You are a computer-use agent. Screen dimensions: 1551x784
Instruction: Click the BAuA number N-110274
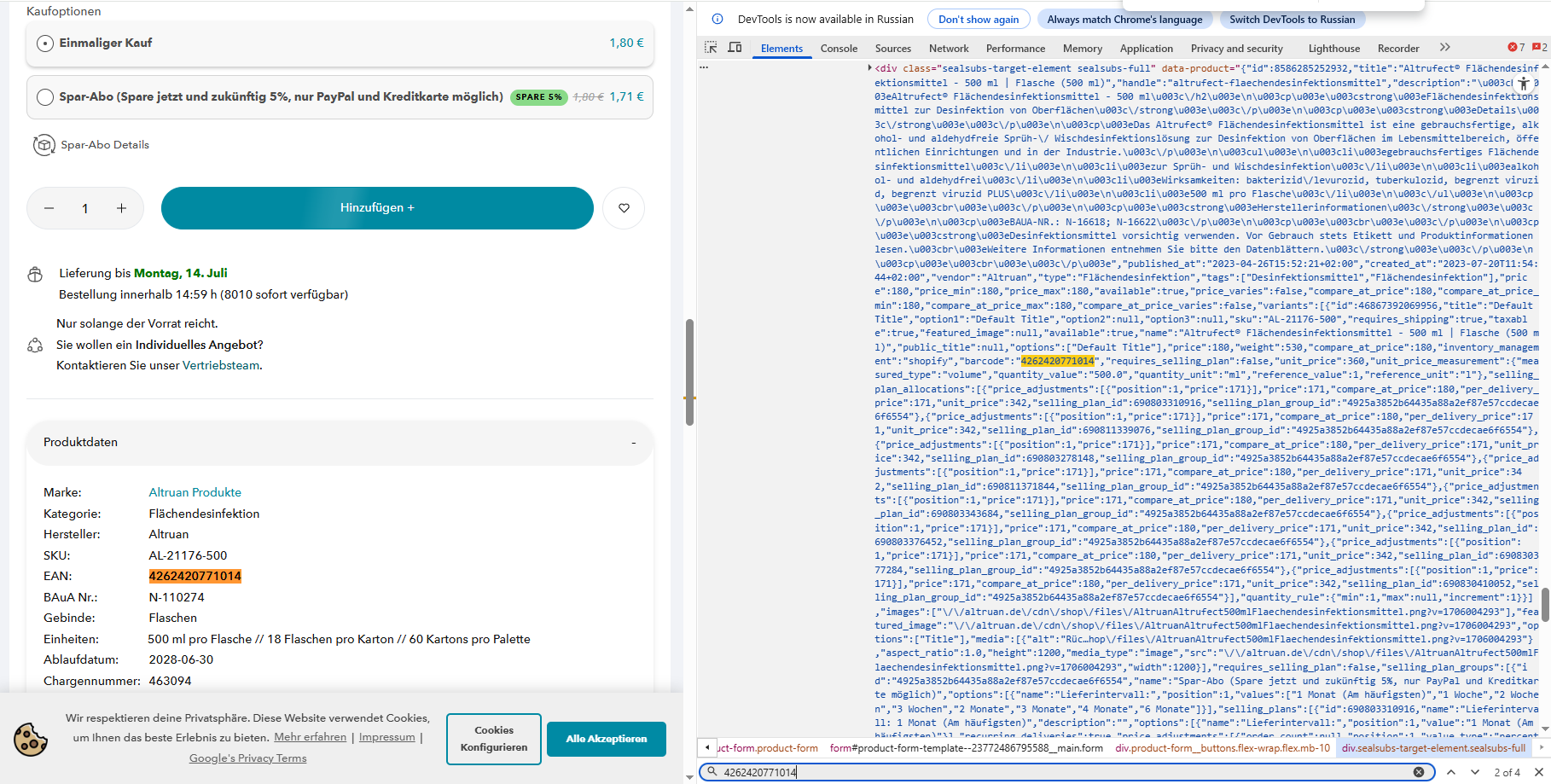click(x=177, y=597)
